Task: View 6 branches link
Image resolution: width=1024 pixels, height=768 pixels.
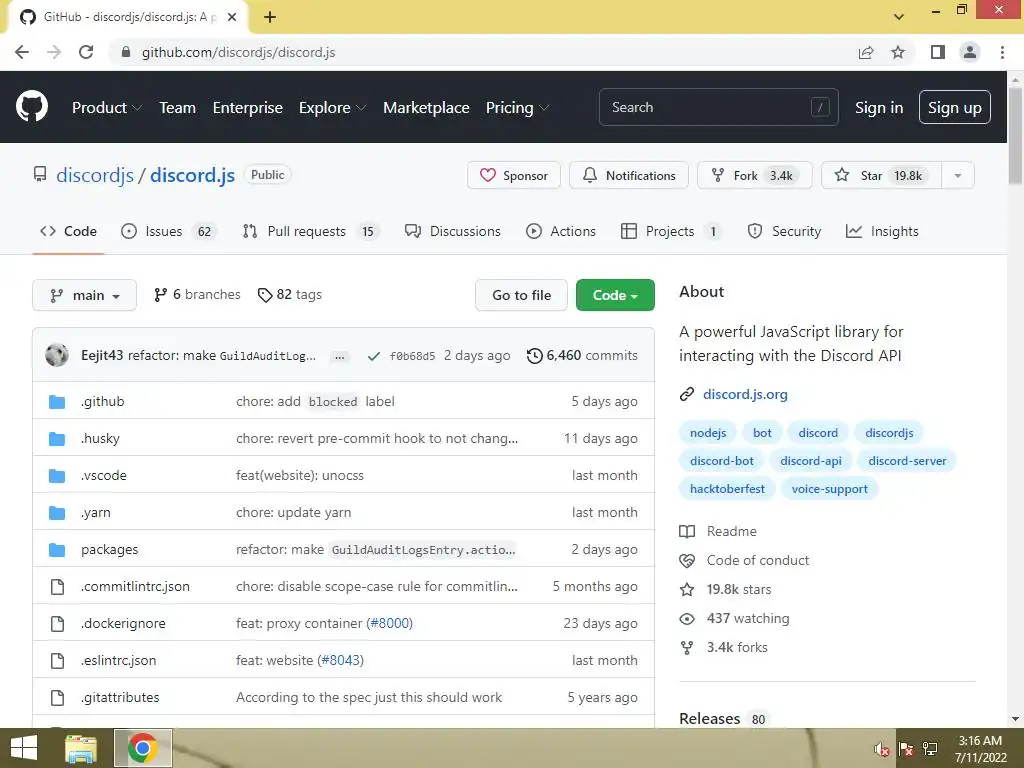Action: tap(197, 295)
